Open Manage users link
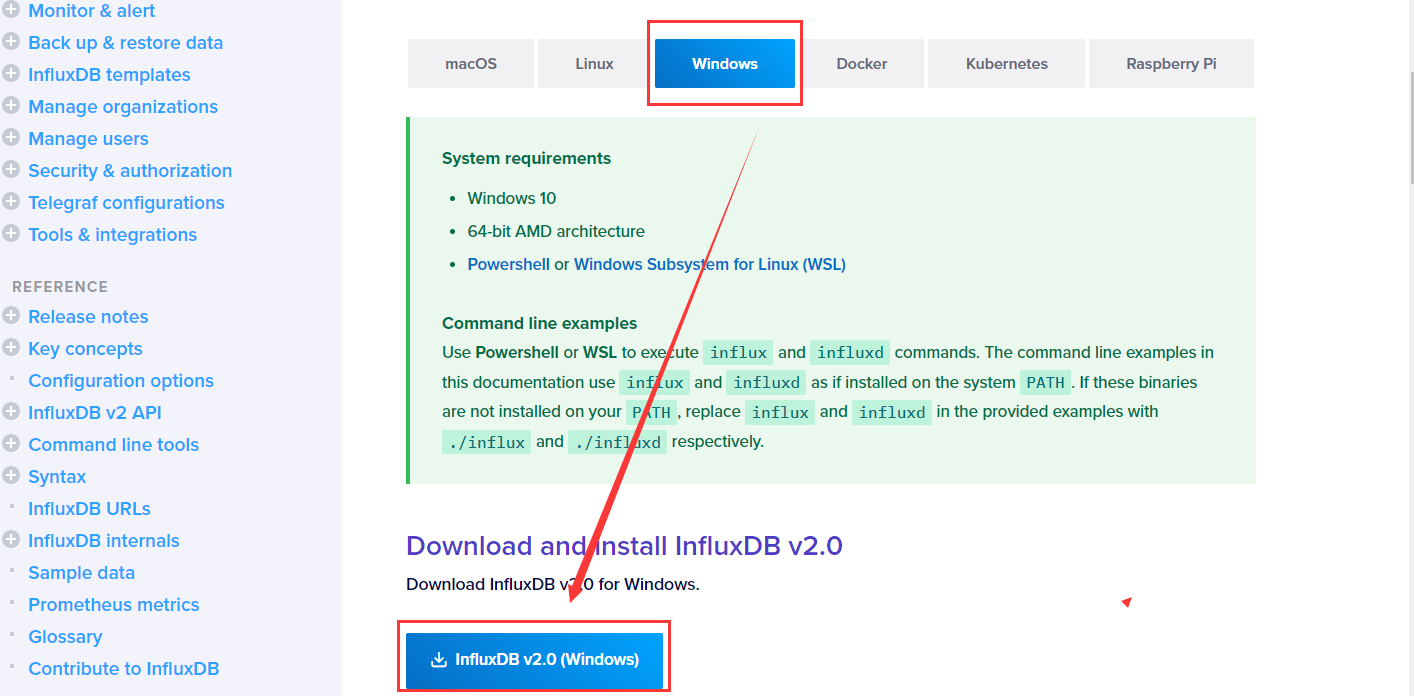This screenshot has width=1414, height=696. point(88,139)
